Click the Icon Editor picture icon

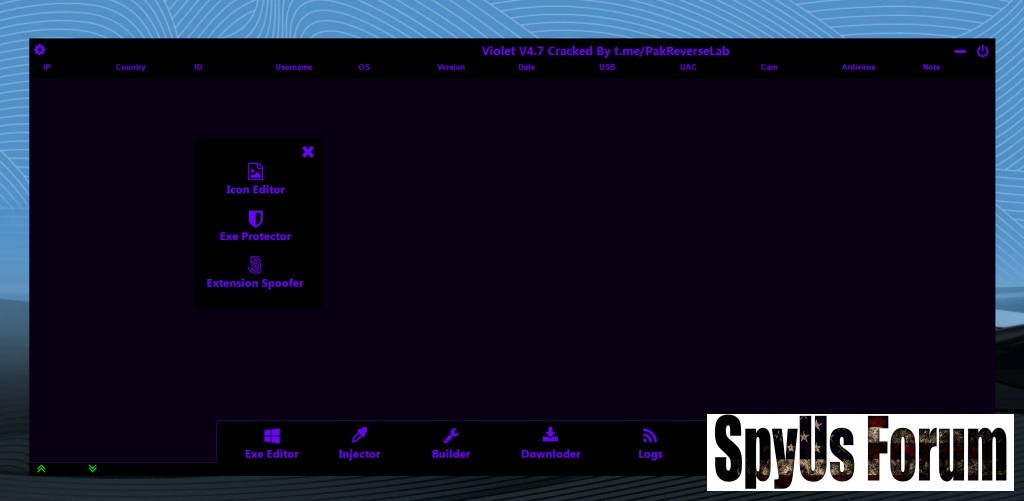click(x=255, y=172)
